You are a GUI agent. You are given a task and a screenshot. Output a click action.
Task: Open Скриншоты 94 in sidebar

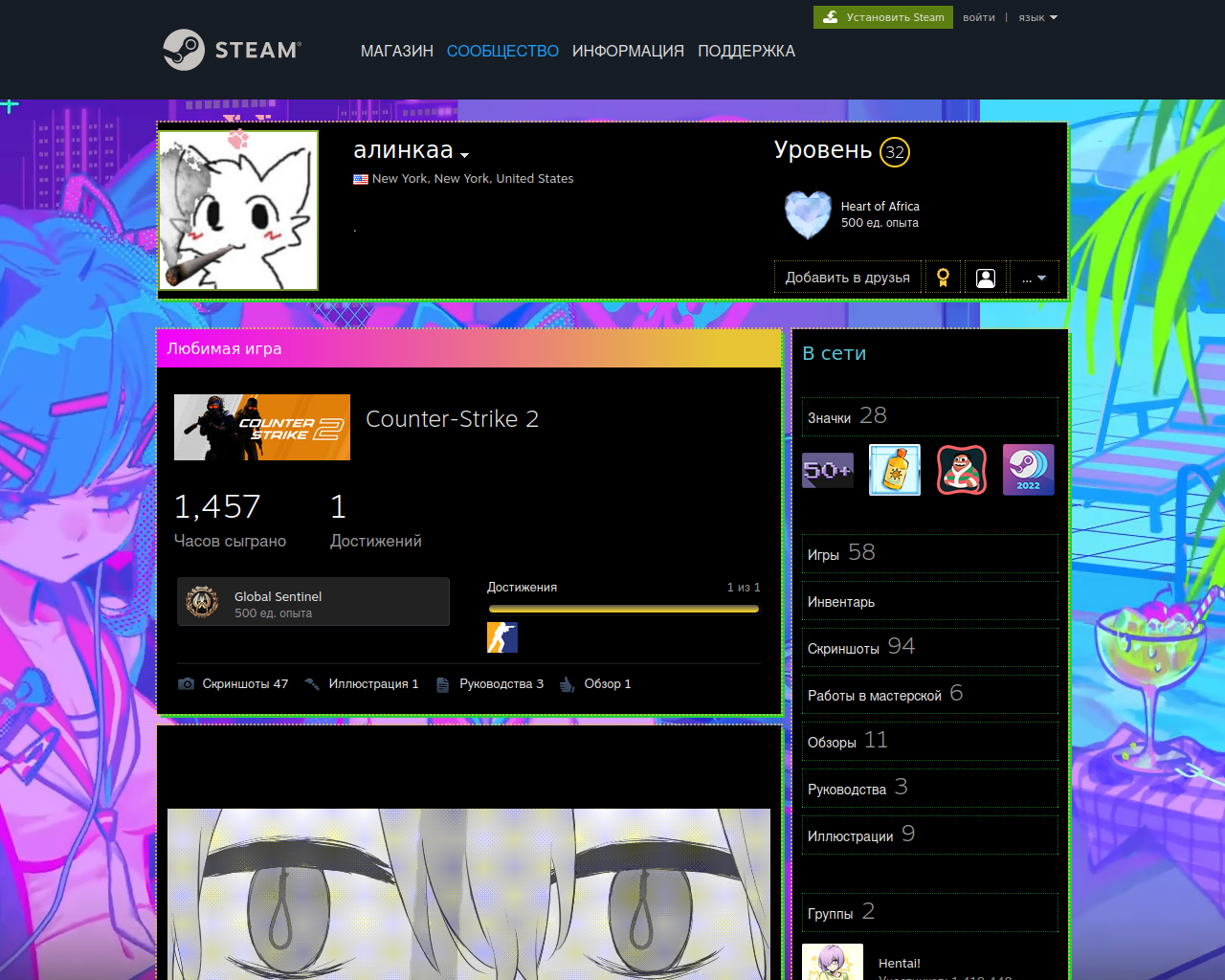(x=930, y=648)
